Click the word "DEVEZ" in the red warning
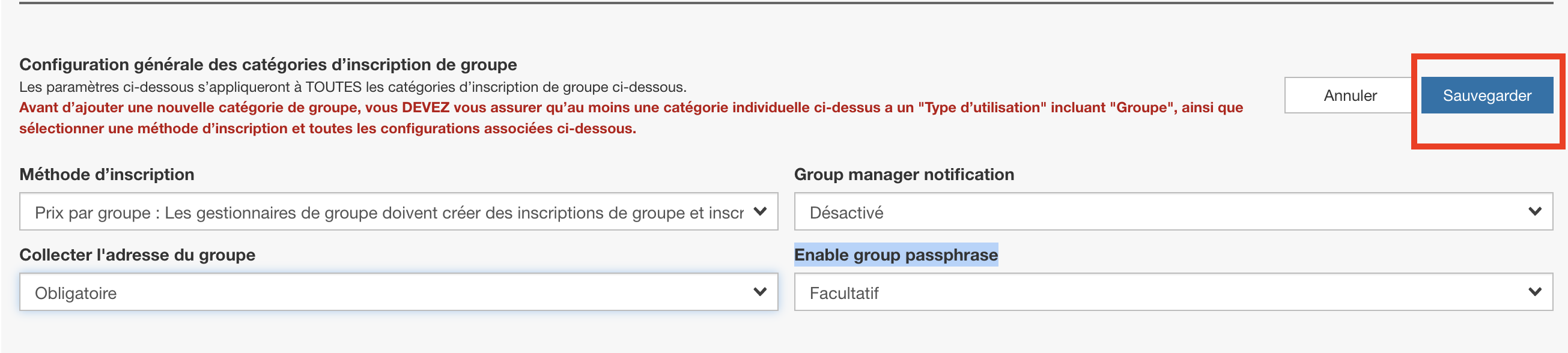The width and height of the screenshot is (1568, 353). coord(425,107)
